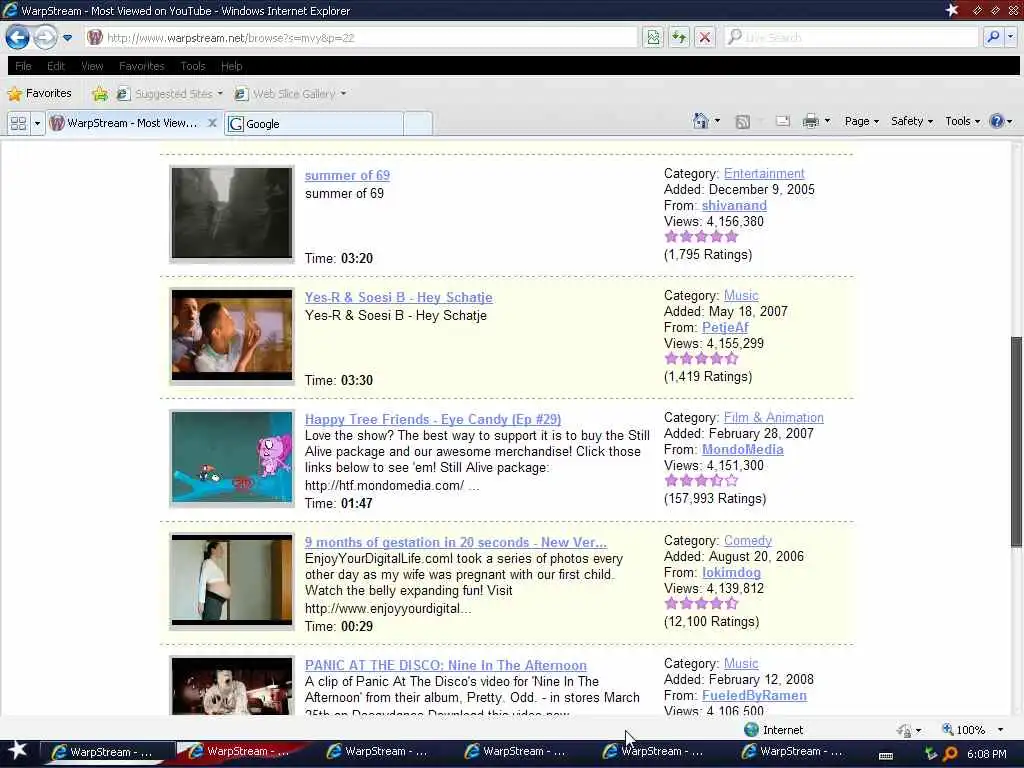Open the View menu

pos(92,66)
